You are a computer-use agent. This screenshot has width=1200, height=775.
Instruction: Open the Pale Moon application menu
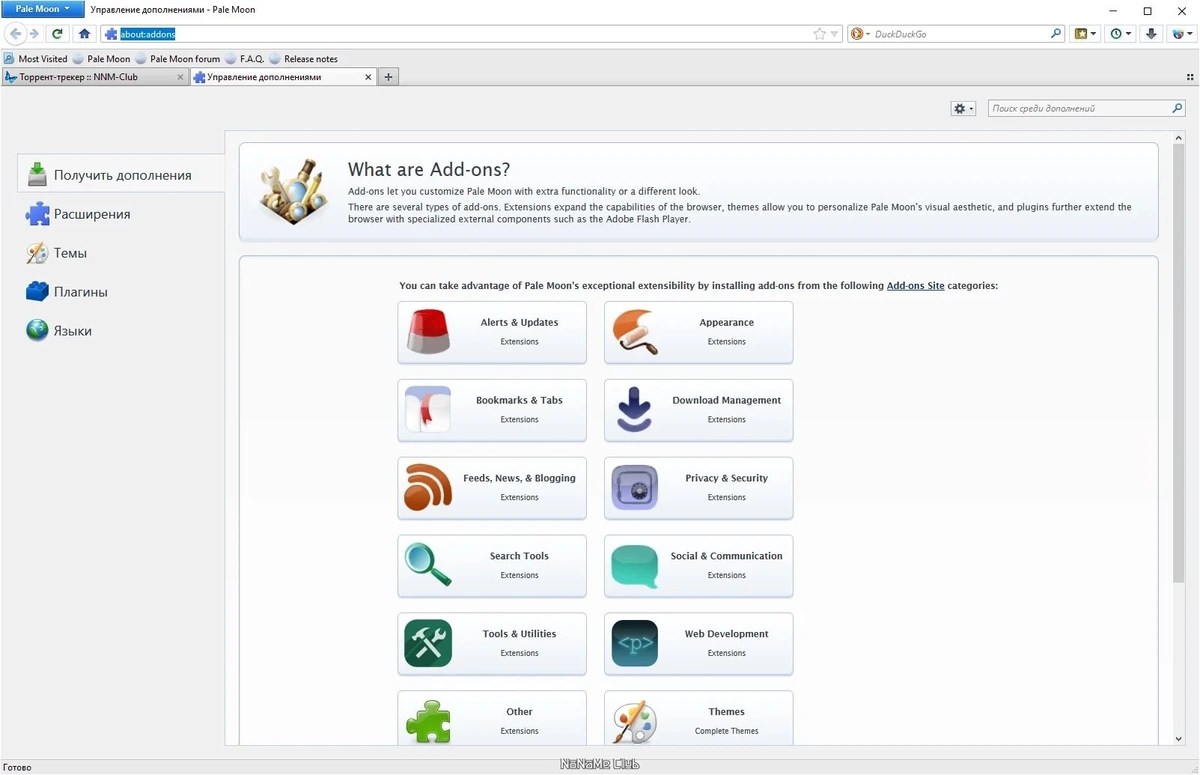click(x=42, y=9)
